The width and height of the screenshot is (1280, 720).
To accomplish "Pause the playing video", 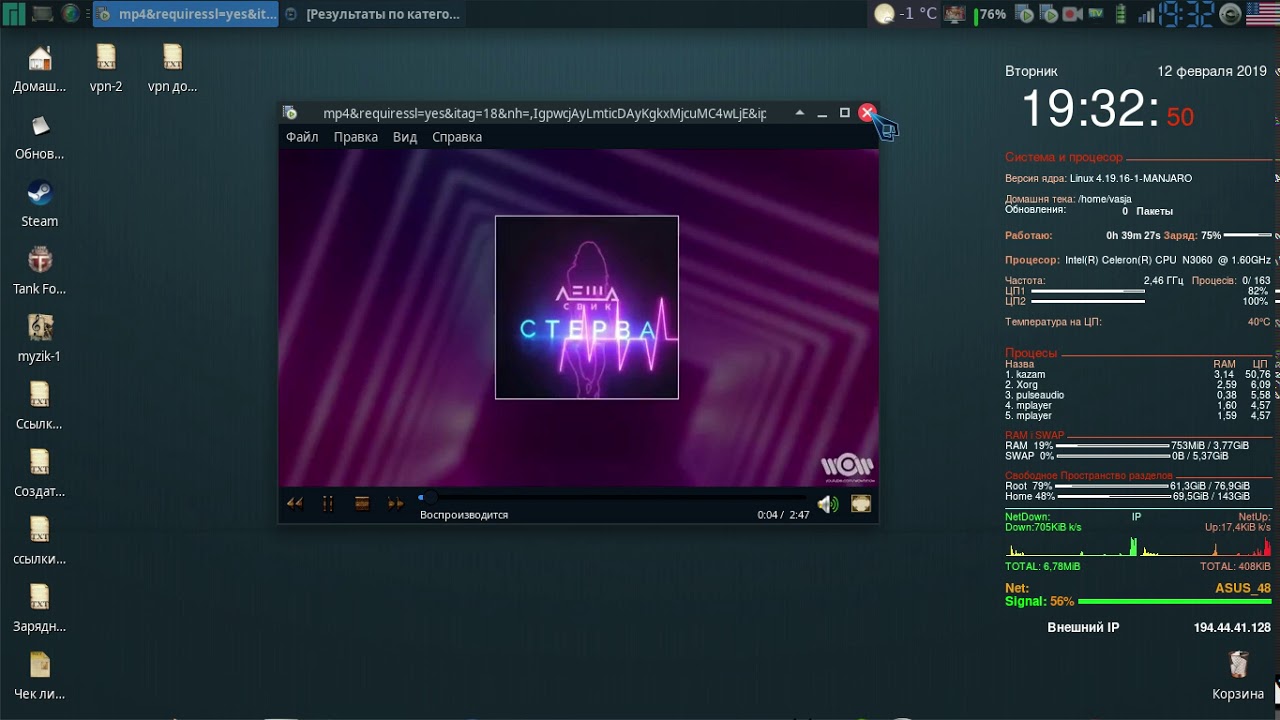I will pos(327,504).
